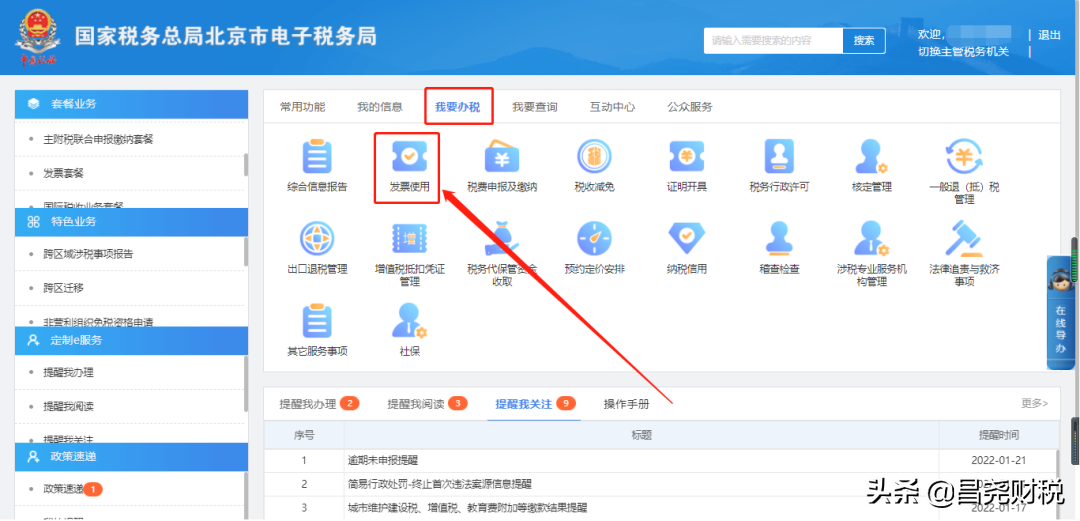1080x521 pixels.
Task: Open the 提醒我关注 reminders tab
Action: click(x=534, y=404)
